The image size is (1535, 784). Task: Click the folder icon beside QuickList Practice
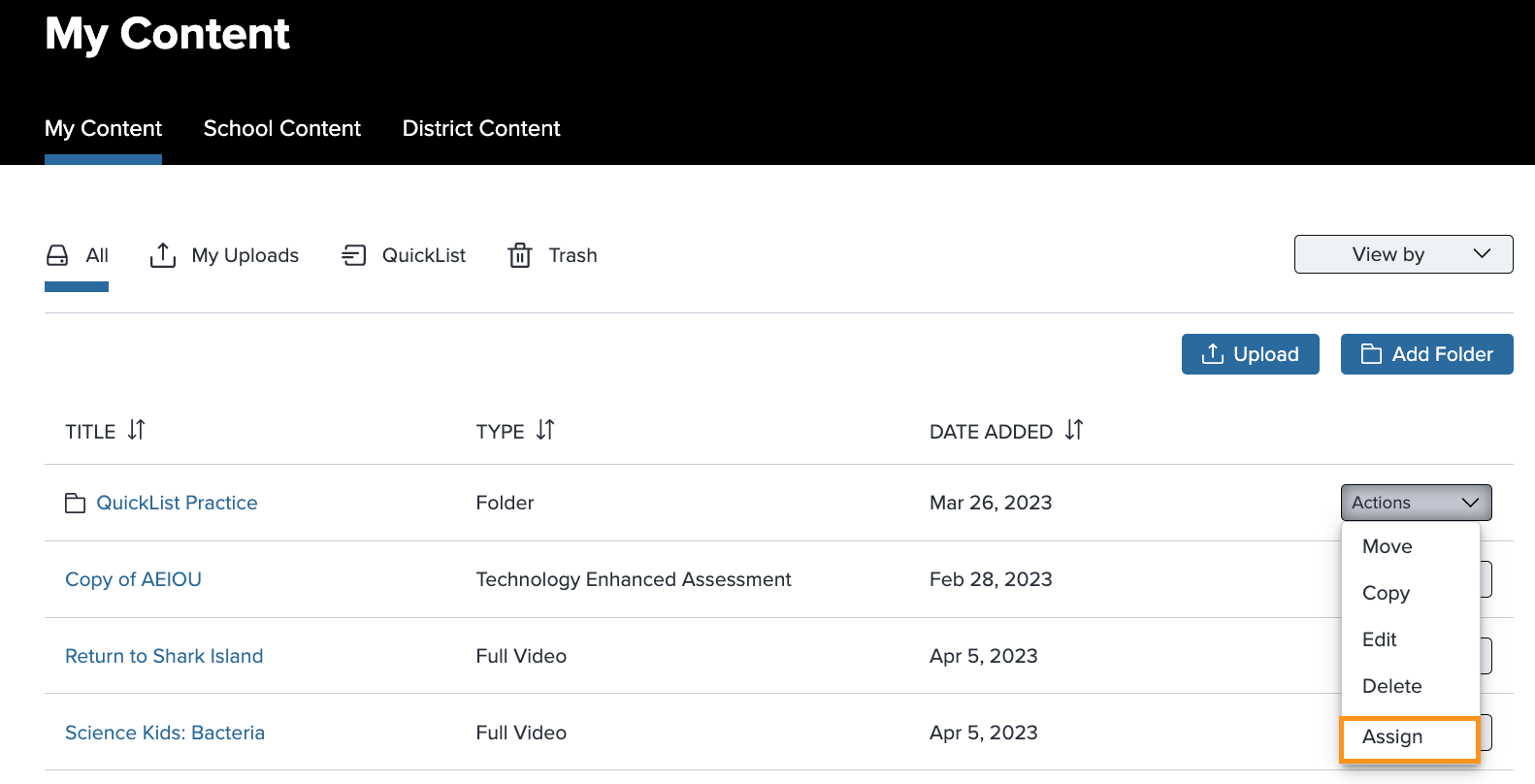75,503
